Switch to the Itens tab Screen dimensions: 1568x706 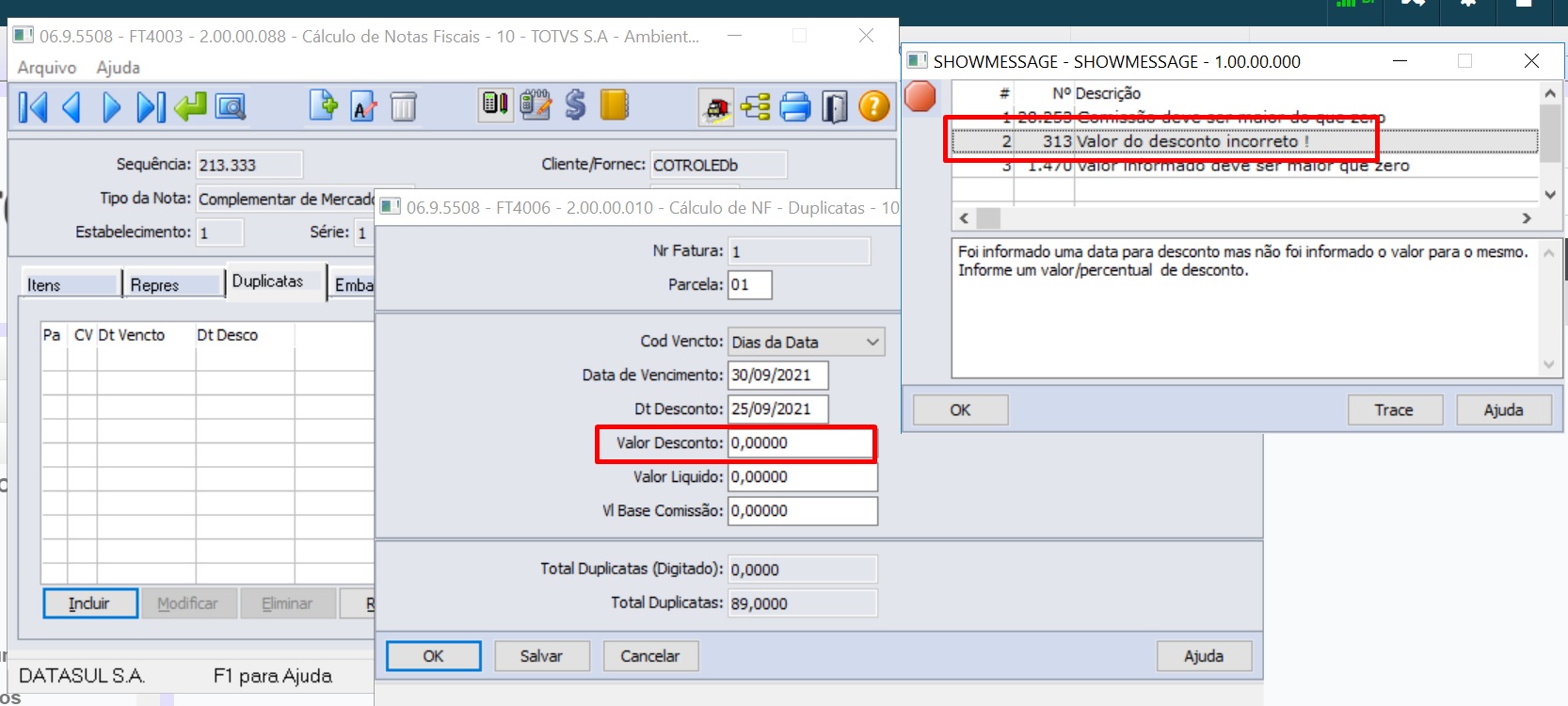pos(70,284)
